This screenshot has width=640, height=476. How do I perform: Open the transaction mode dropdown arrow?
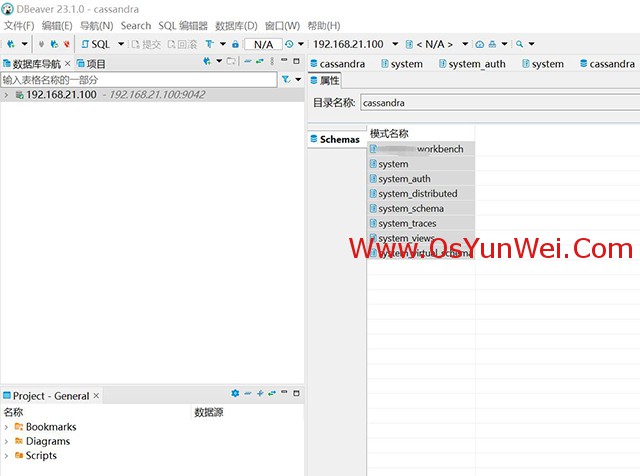(223, 44)
